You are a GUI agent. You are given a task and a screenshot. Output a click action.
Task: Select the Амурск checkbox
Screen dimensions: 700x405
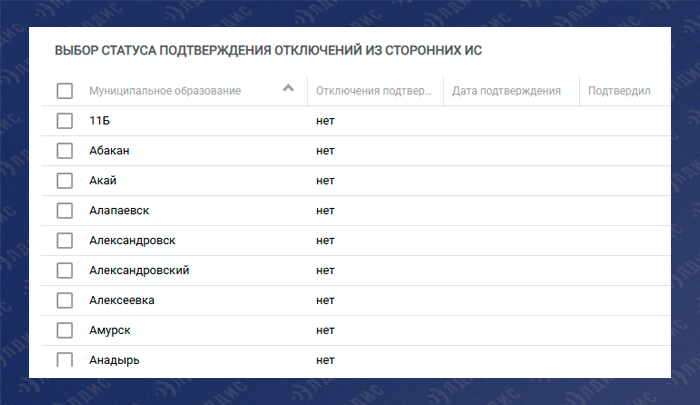point(65,330)
